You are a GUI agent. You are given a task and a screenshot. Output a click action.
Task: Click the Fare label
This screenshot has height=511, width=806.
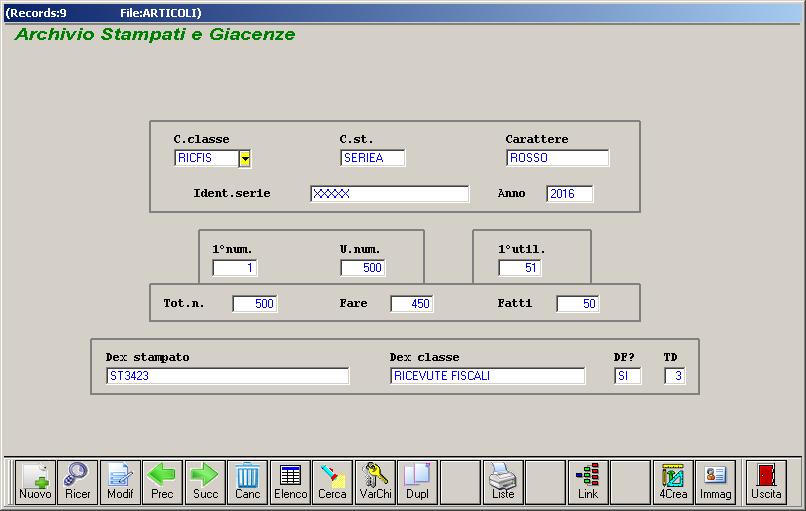point(353,303)
